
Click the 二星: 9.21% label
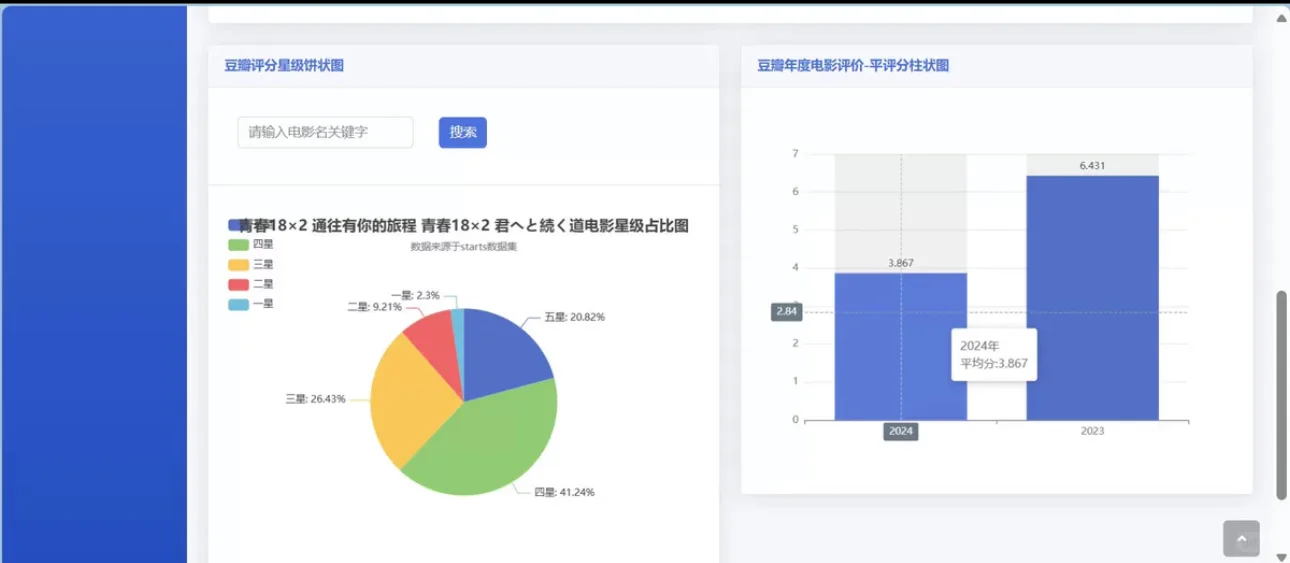click(x=374, y=307)
